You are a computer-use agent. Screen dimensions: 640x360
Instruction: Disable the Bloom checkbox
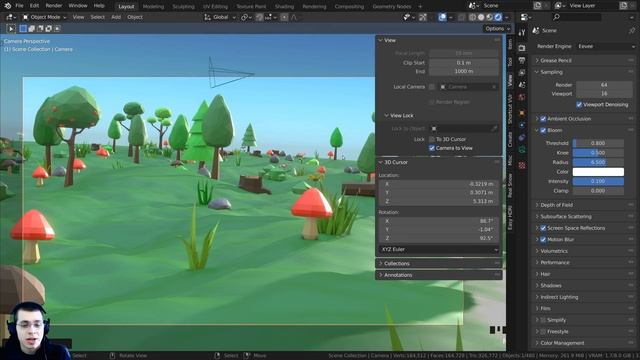(543, 131)
